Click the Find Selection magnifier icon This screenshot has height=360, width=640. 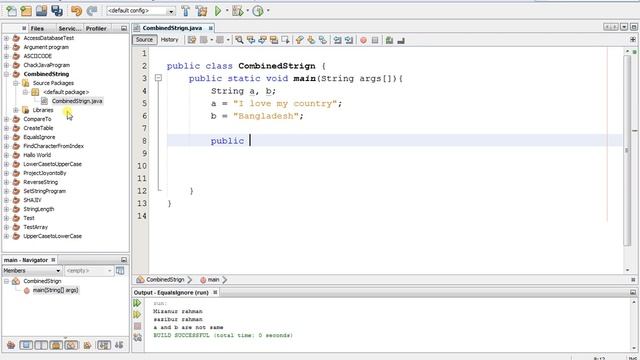coord(239,40)
